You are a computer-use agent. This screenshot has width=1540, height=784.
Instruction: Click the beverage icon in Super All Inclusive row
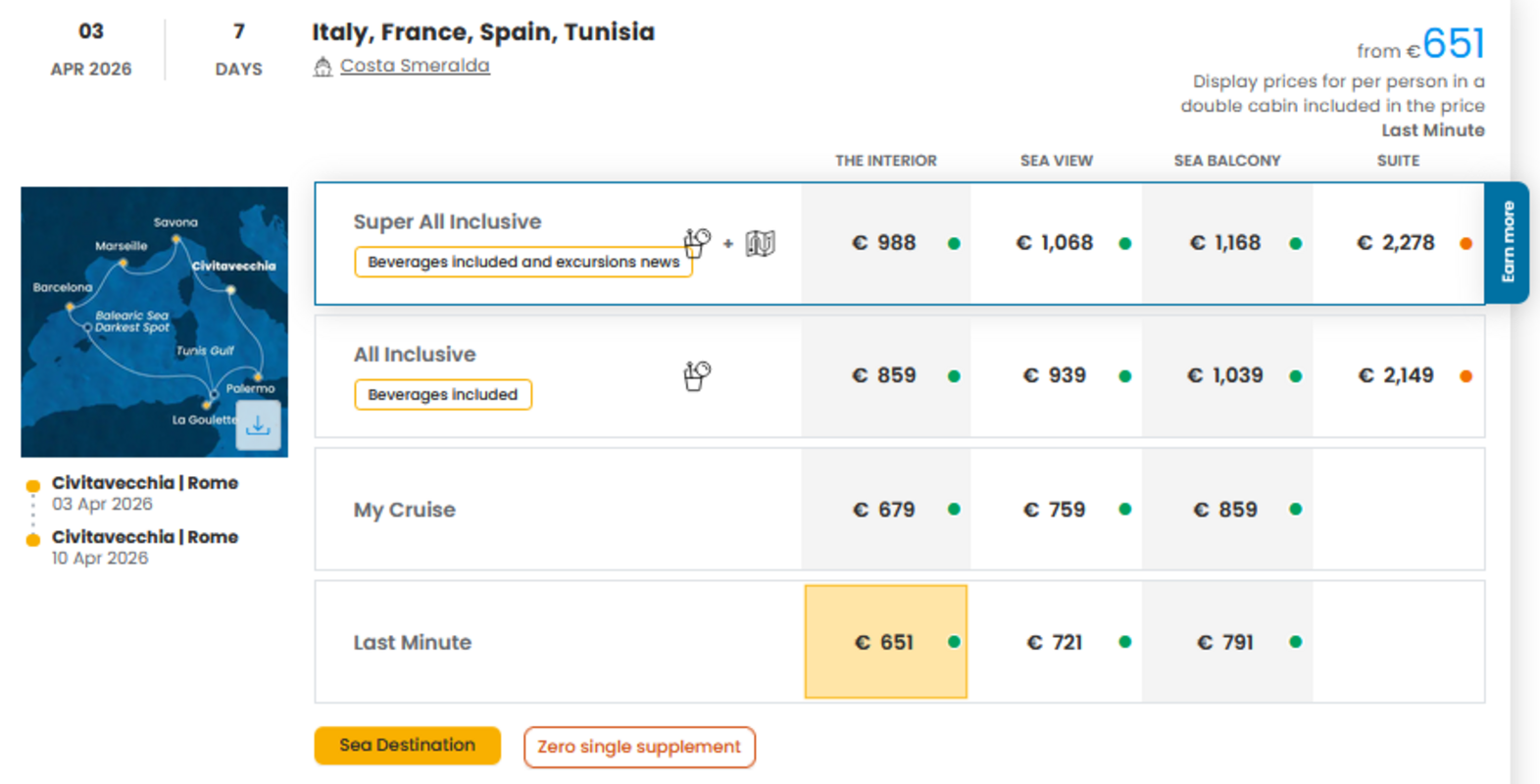pos(696,242)
